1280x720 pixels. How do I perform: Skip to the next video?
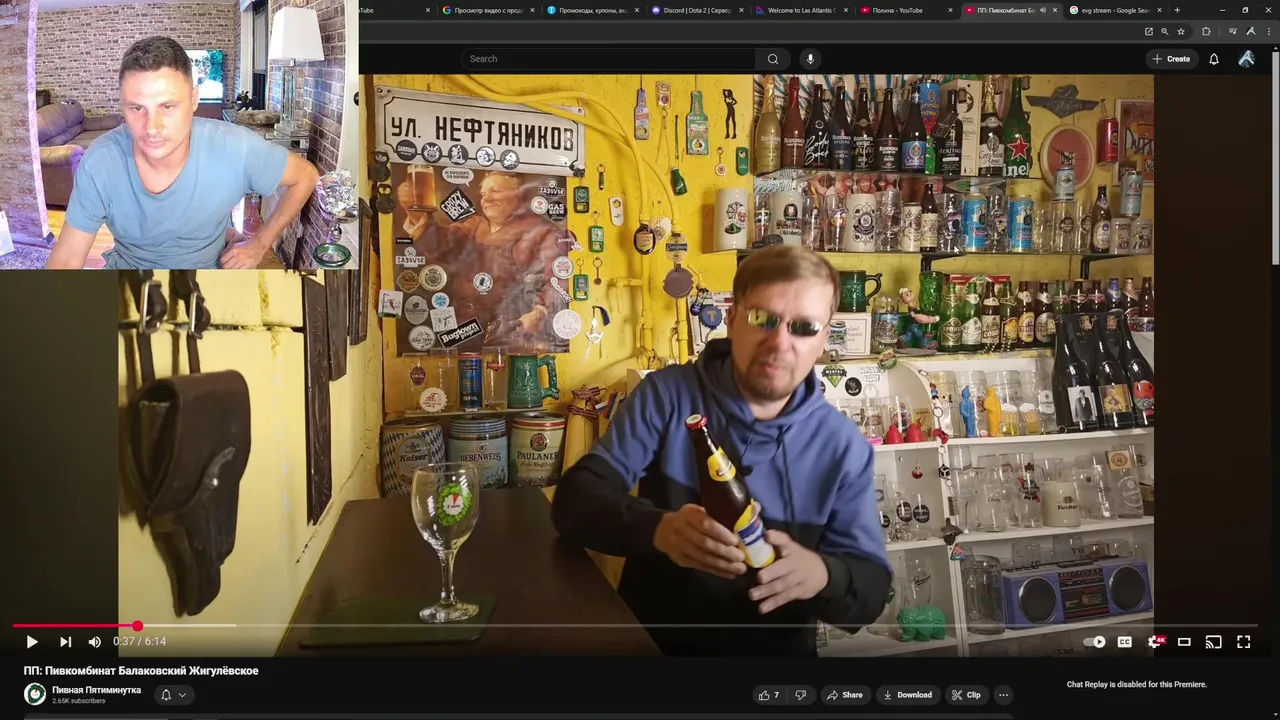coord(65,642)
